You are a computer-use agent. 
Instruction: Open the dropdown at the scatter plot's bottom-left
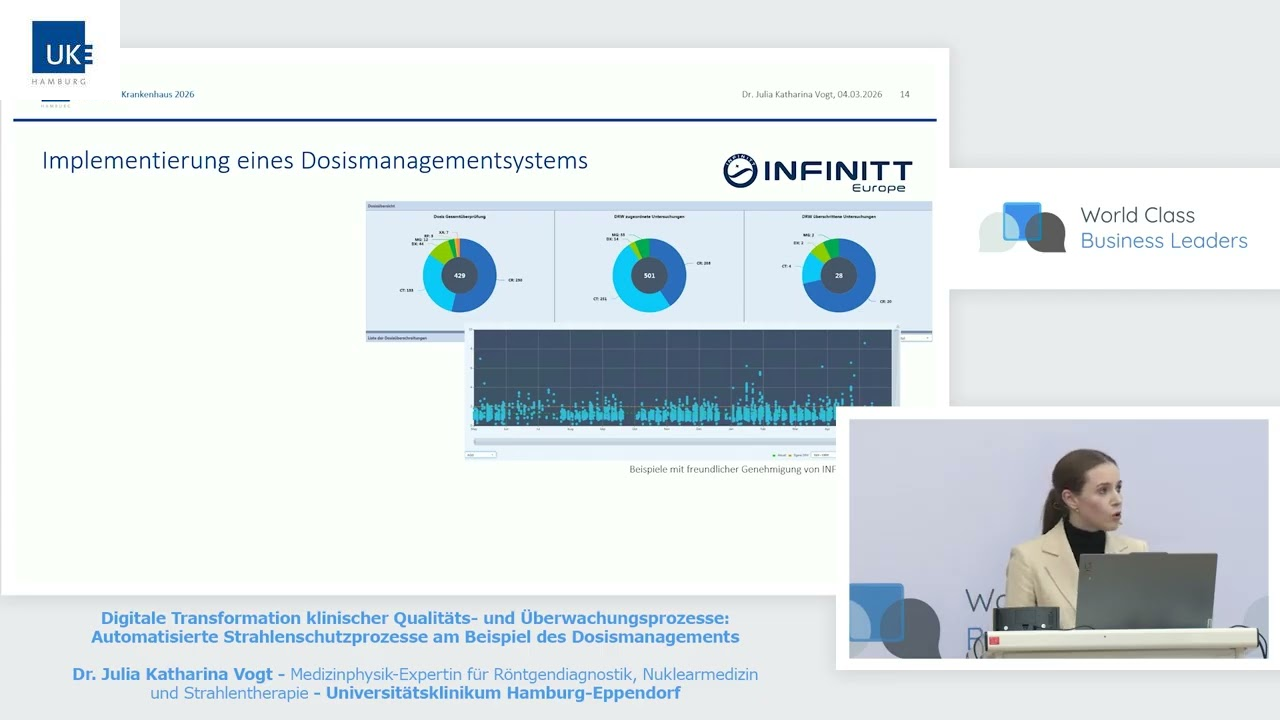481,455
